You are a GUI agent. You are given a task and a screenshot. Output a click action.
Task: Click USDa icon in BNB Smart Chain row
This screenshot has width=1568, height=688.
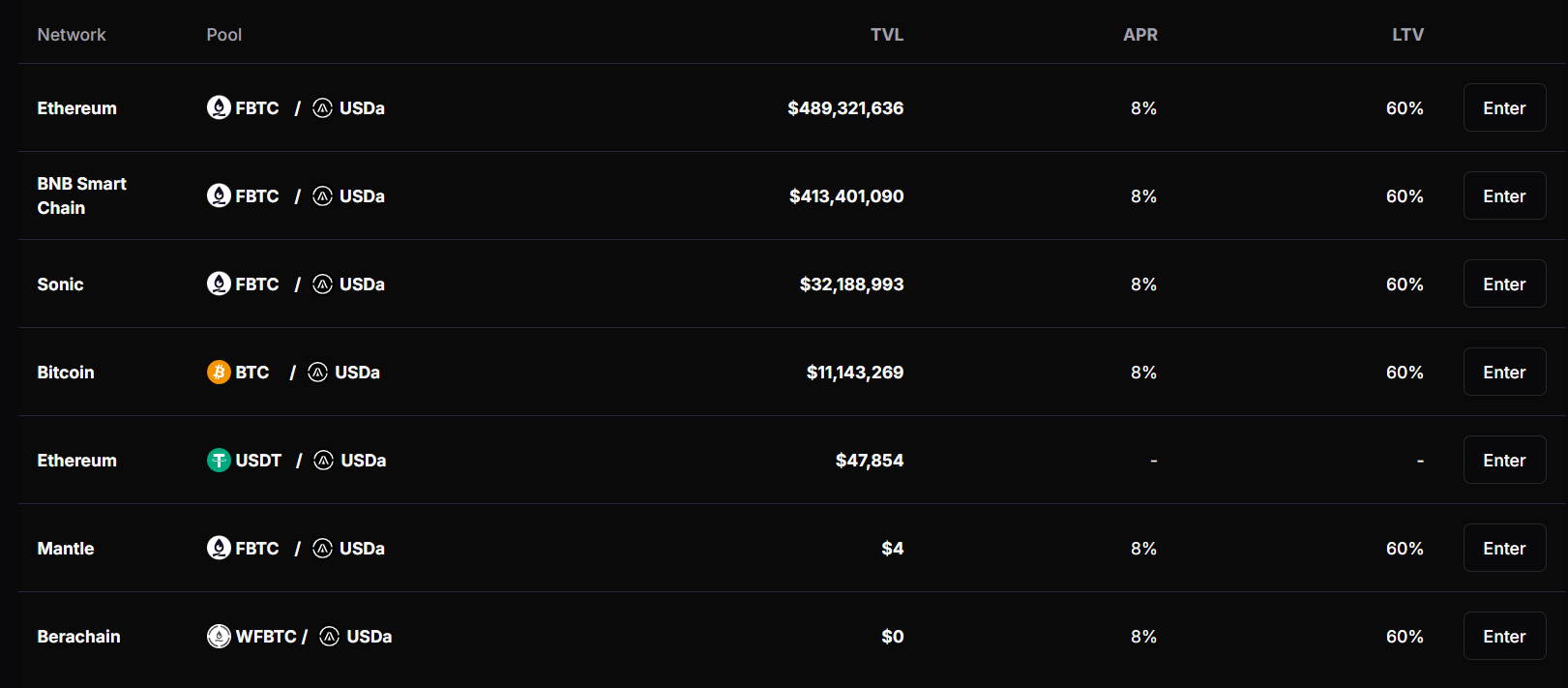[x=323, y=196]
